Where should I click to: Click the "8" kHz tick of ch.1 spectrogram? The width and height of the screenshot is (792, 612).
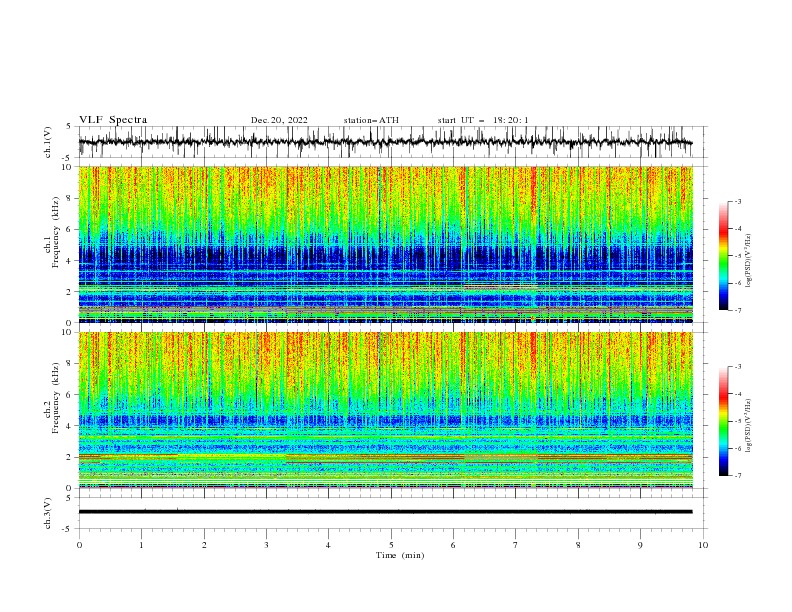tap(70, 198)
